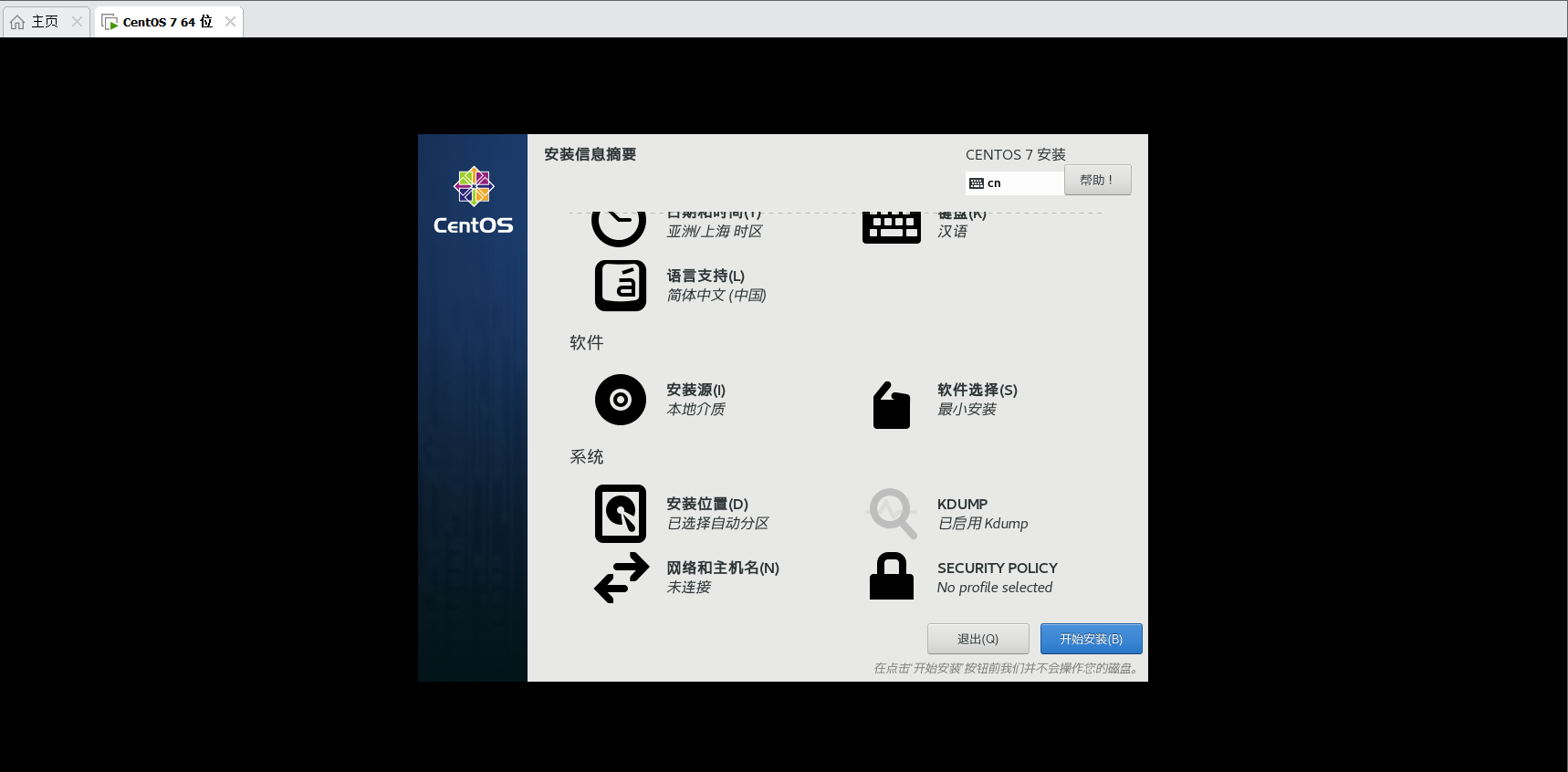This screenshot has width=1568, height=772.
Task: Click the keyboard icon beside cn indicator
Action: click(977, 183)
